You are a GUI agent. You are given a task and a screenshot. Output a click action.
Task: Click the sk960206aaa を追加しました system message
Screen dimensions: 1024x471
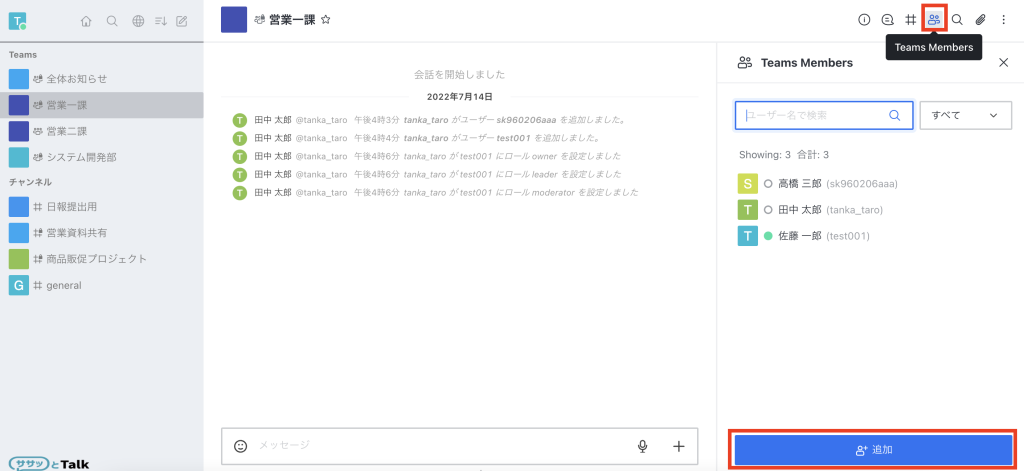[x=515, y=120]
